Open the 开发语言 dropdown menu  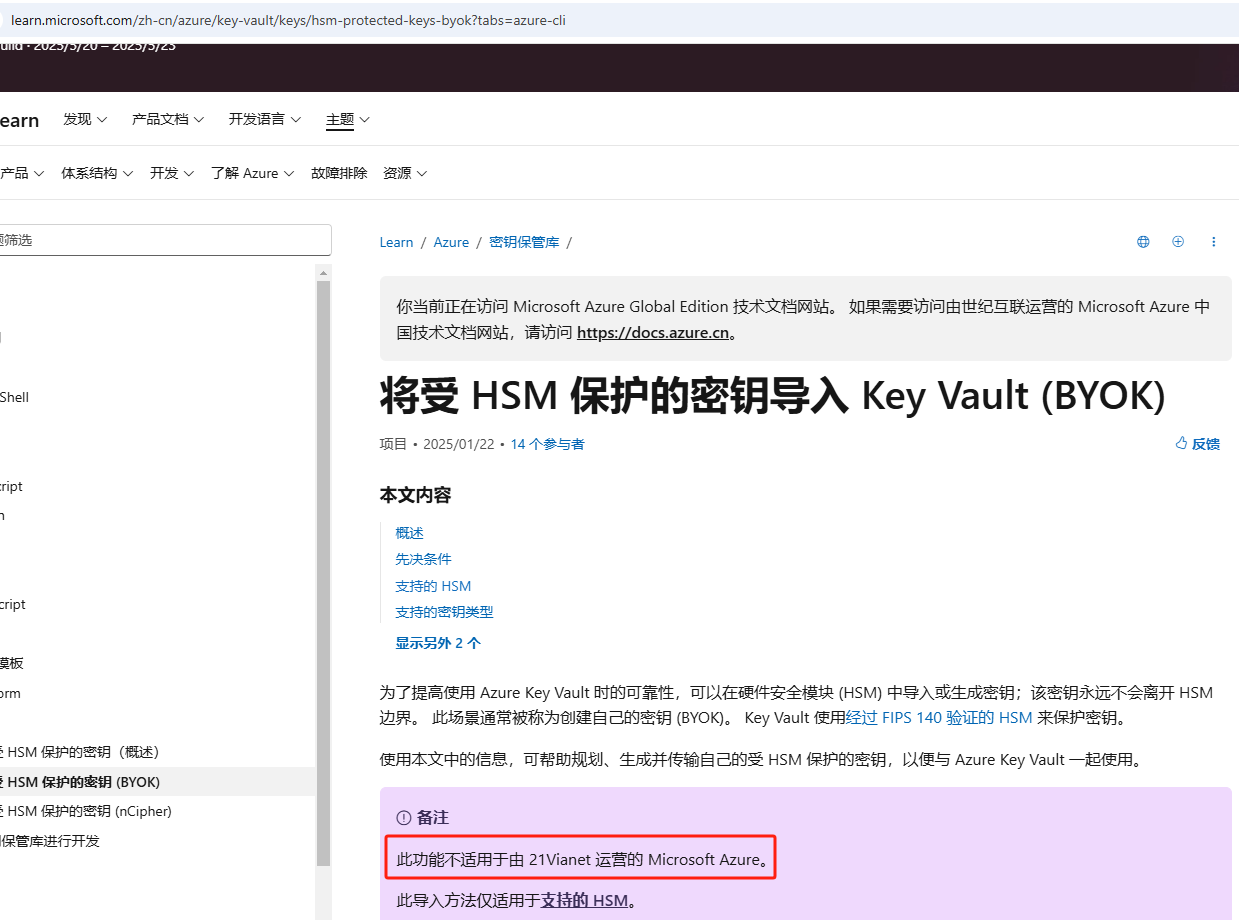[264, 119]
